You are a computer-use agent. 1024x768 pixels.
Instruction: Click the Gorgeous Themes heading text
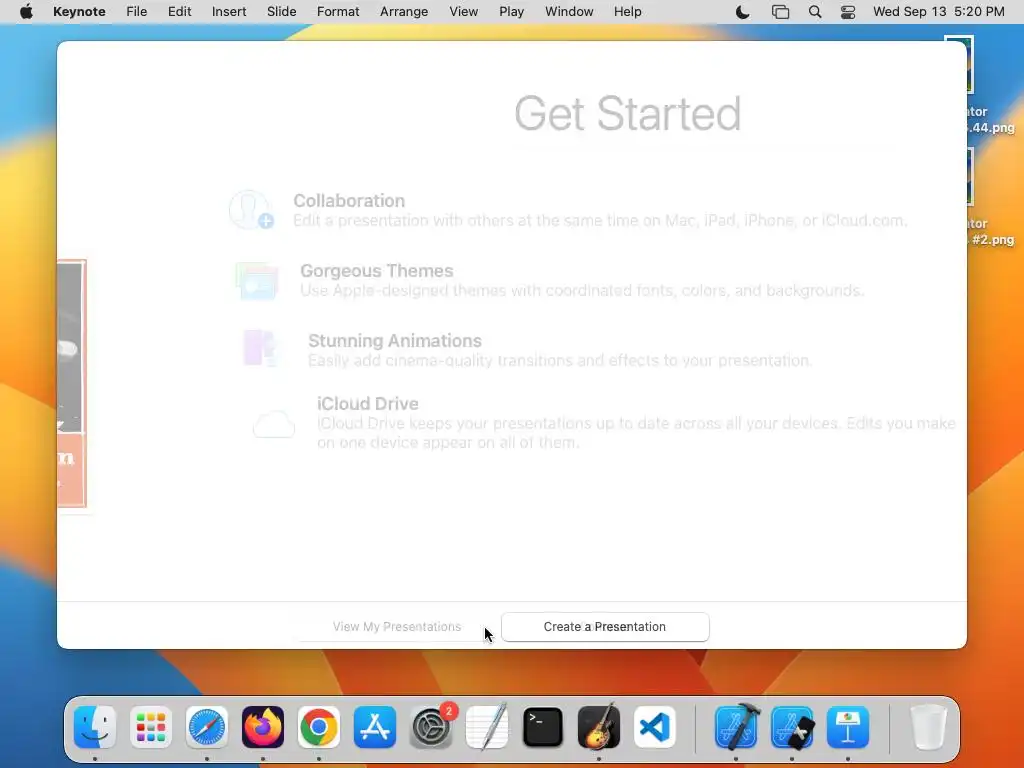[376, 270]
